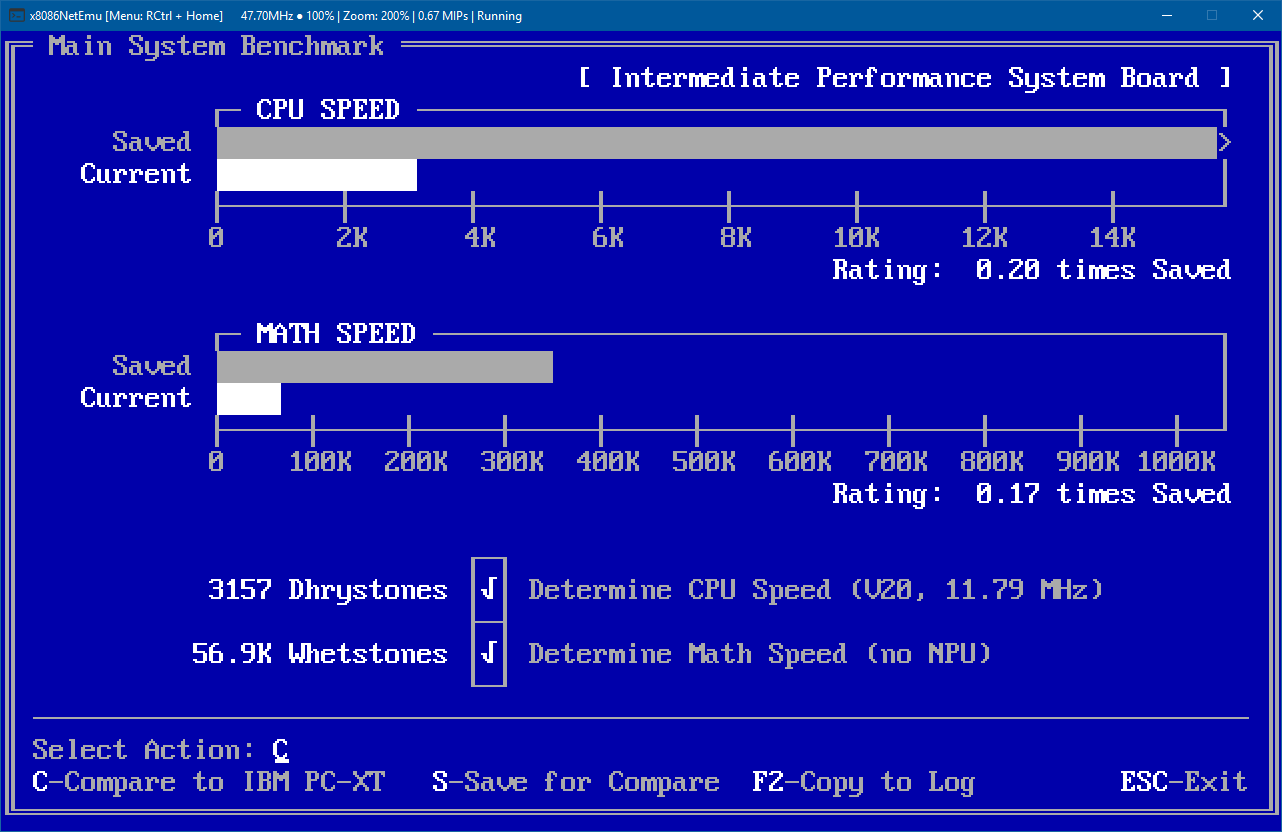
Task: Click the white Current Math speed bar
Action: (248, 399)
